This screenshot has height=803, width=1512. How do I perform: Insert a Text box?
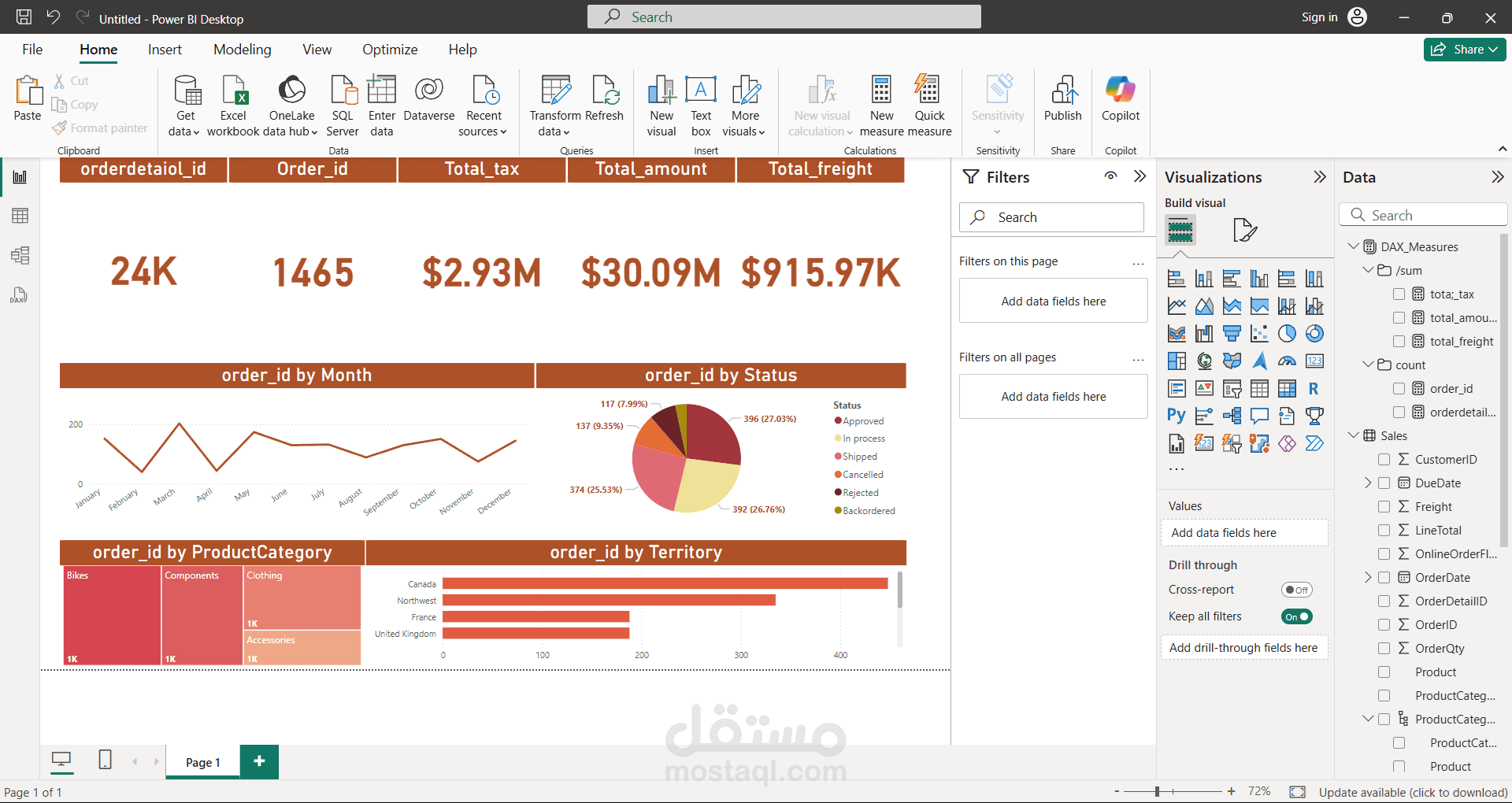[701, 105]
